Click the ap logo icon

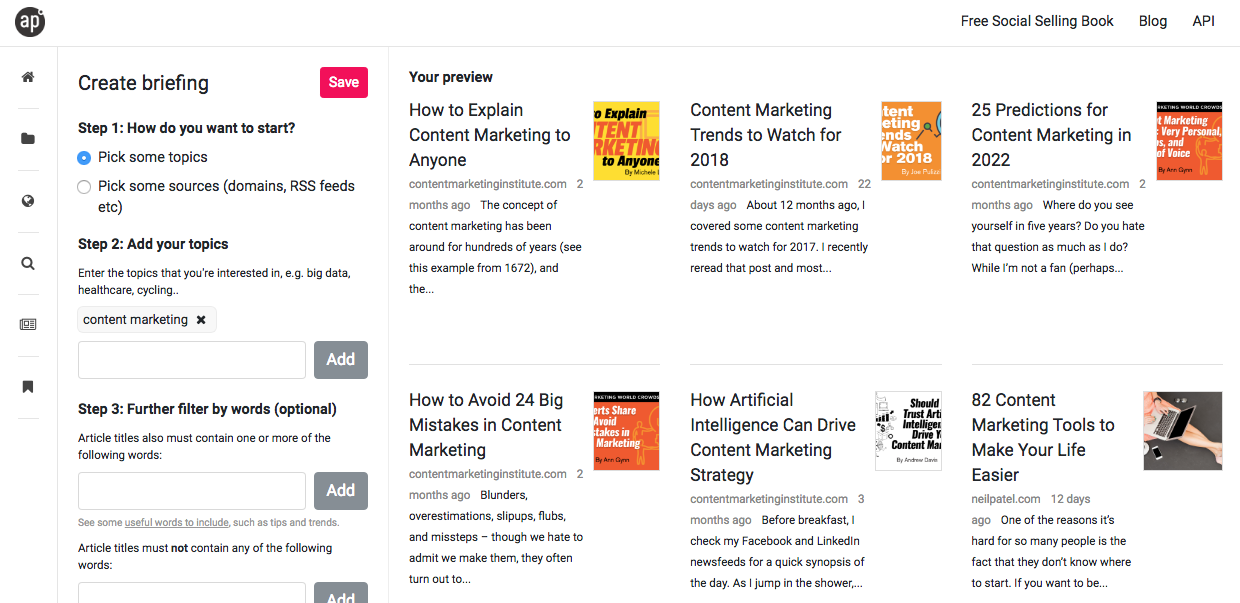[x=30, y=22]
